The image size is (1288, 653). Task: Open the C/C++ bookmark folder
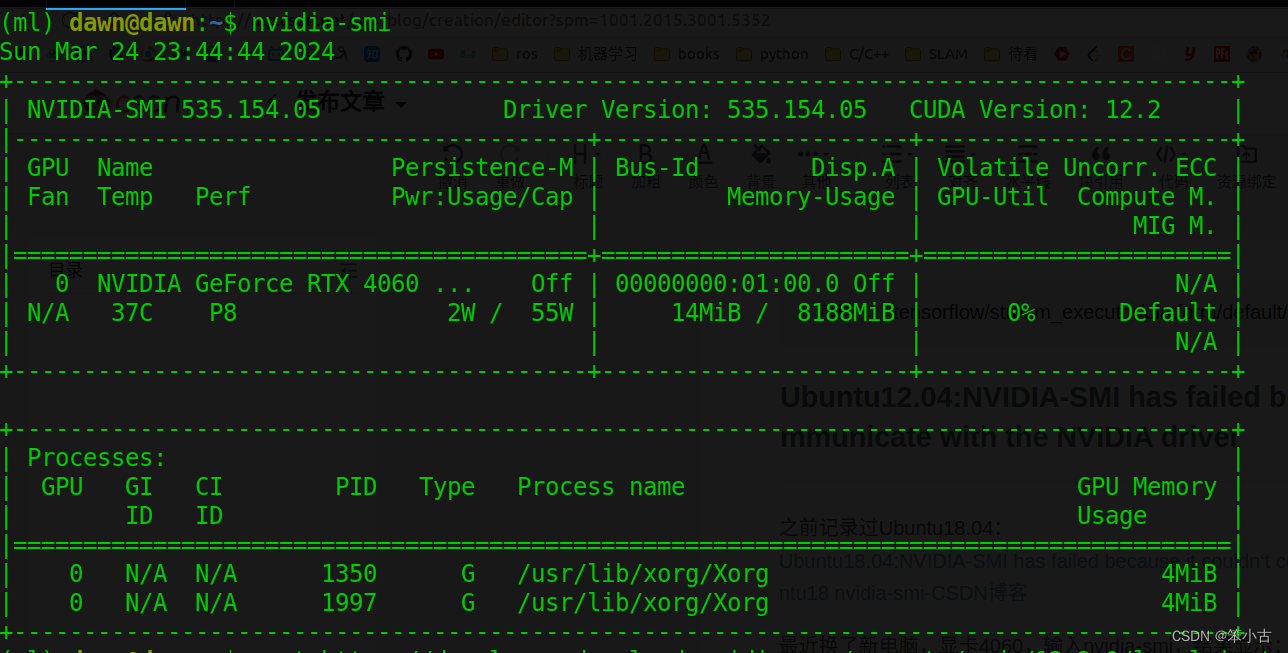[x=858, y=54]
